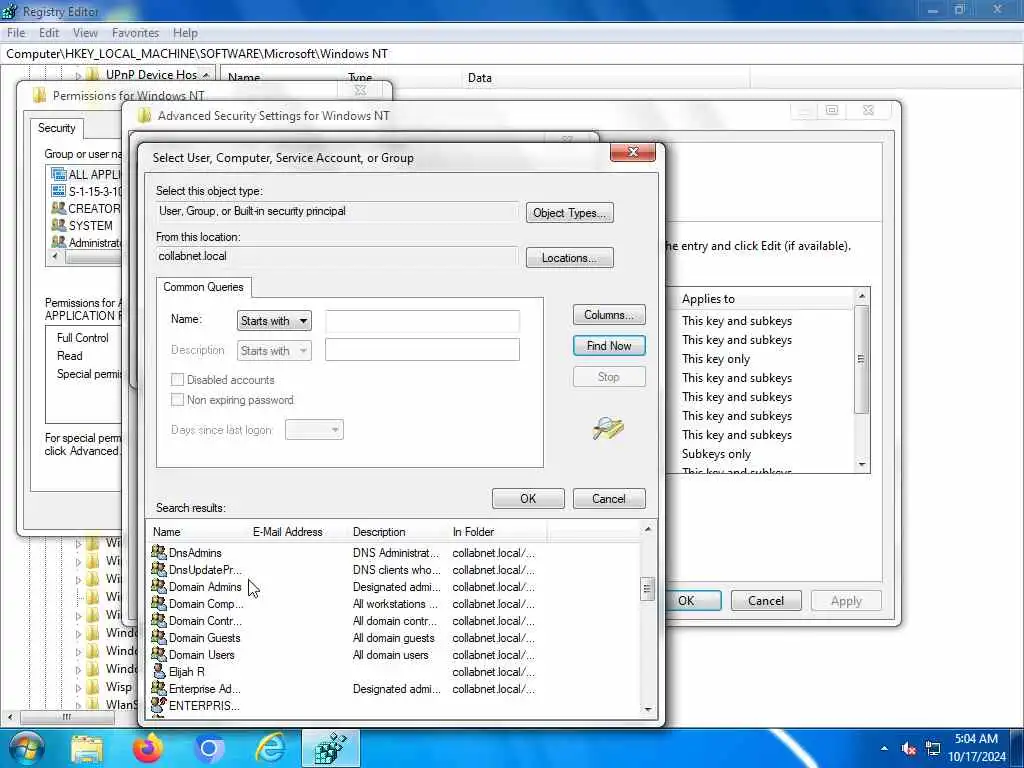
Task: Click the ALL APPLICATION PACKAGES icon in Permissions
Action: tap(59, 174)
